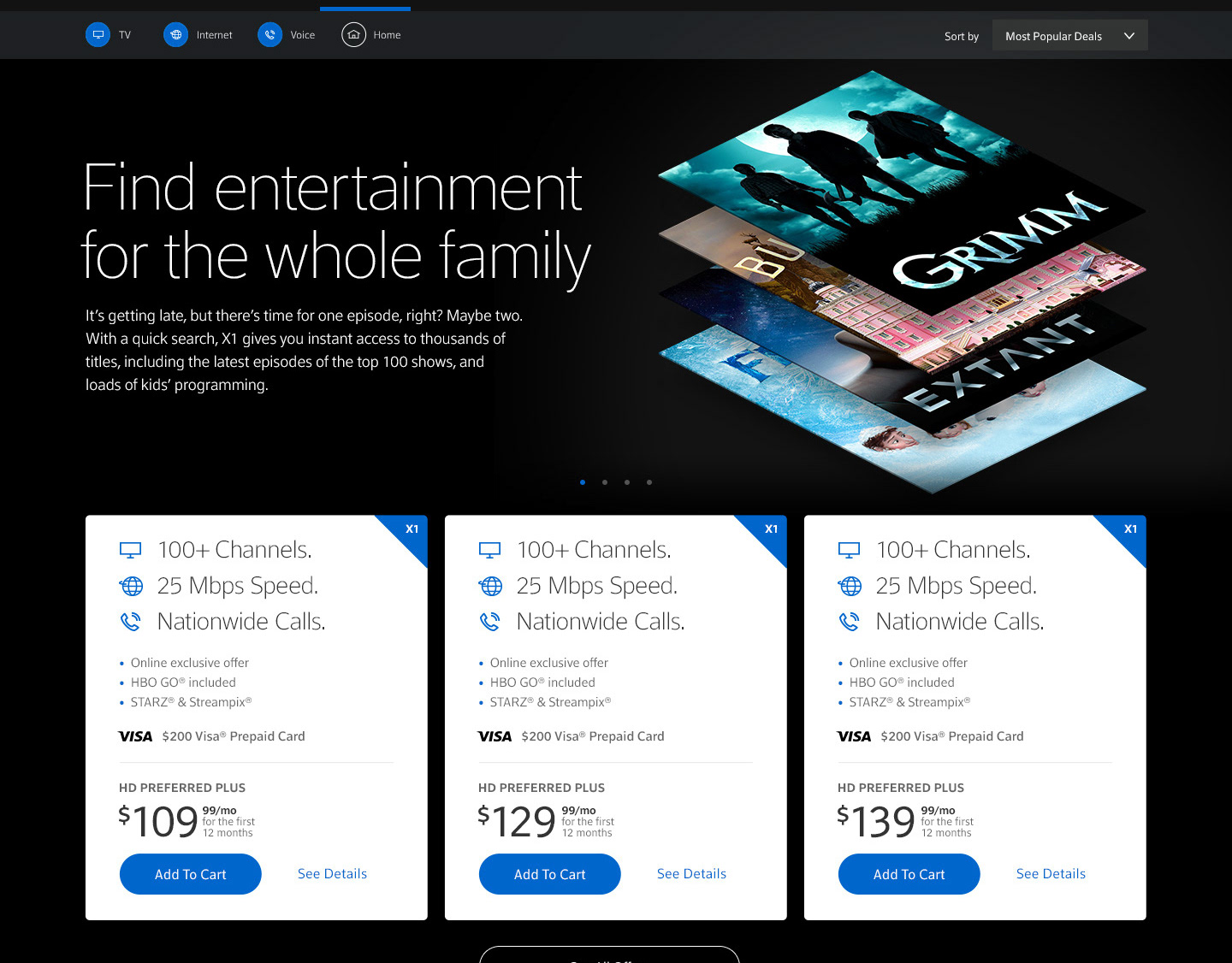Click 'Online exclusive offer' in $109 card

coord(190,663)
